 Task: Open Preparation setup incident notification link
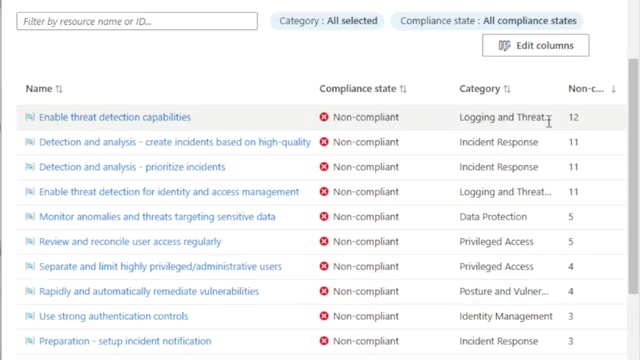point(125,341)
